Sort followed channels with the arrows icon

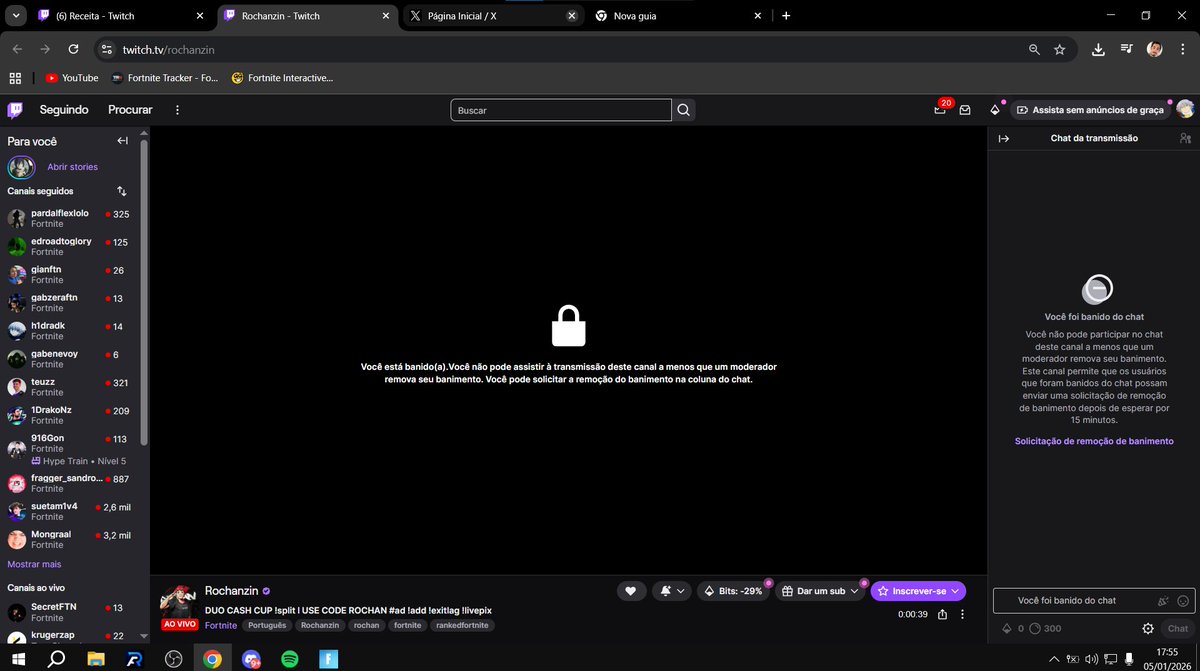[122, 191]
